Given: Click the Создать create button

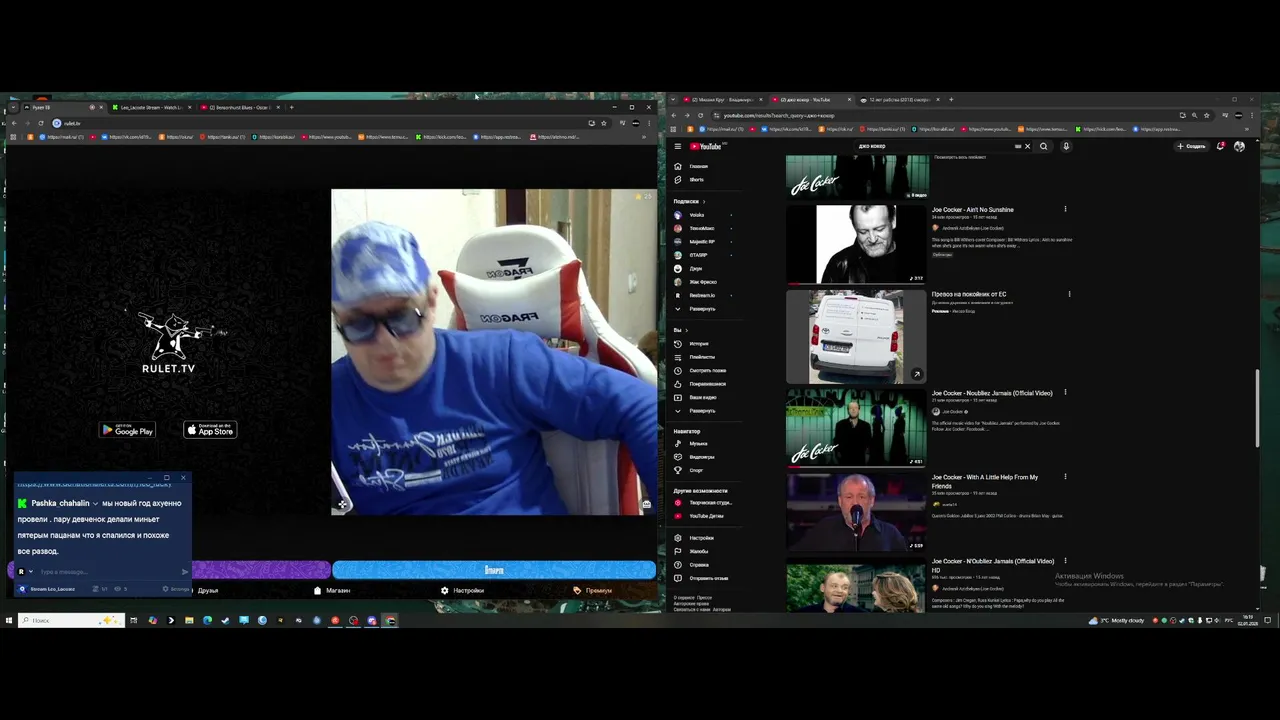Looking at the screenshot, I should click(x=1191, y=146).
